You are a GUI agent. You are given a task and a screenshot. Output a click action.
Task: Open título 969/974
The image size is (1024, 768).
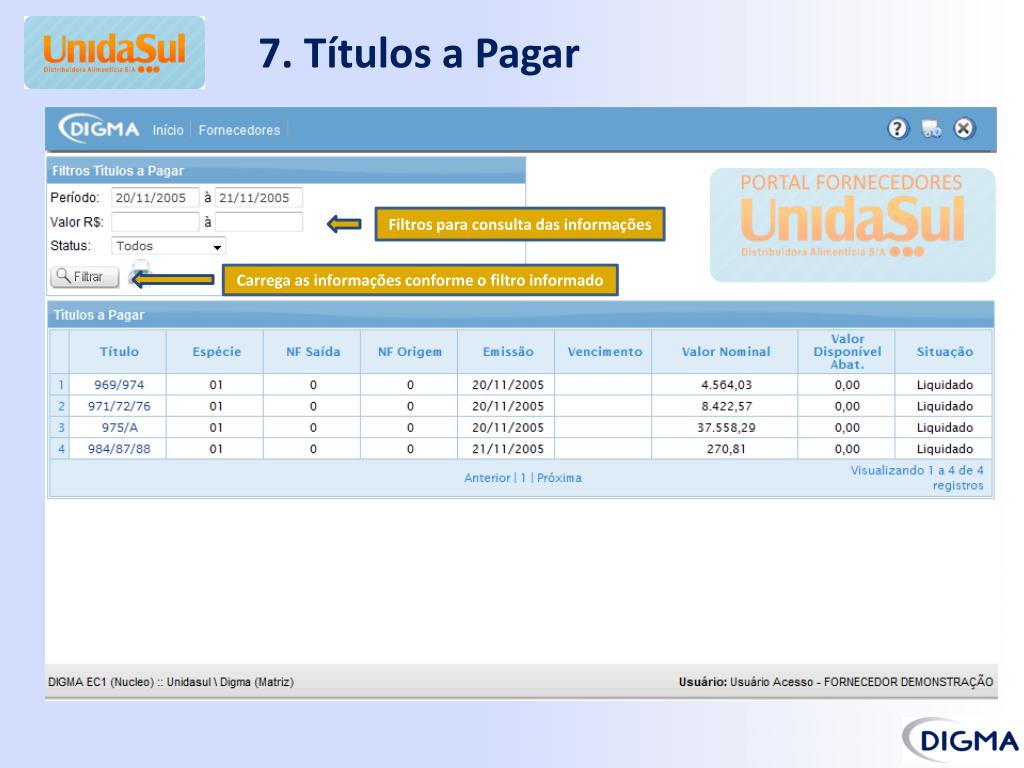pyautogui.click(x=119, y=385)
